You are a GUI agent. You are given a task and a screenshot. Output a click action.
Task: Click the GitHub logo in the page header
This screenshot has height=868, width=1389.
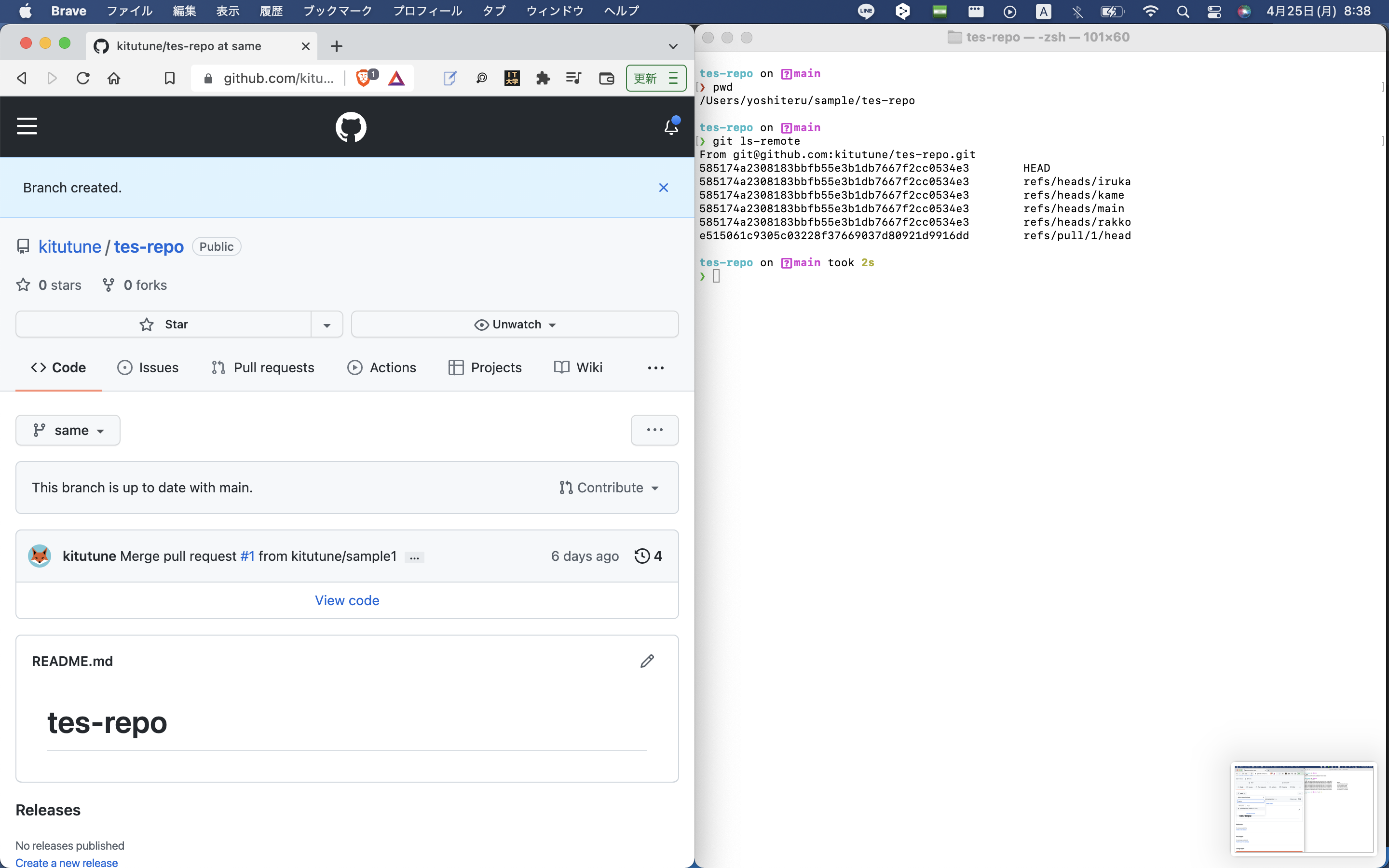(x=351, y=127)
